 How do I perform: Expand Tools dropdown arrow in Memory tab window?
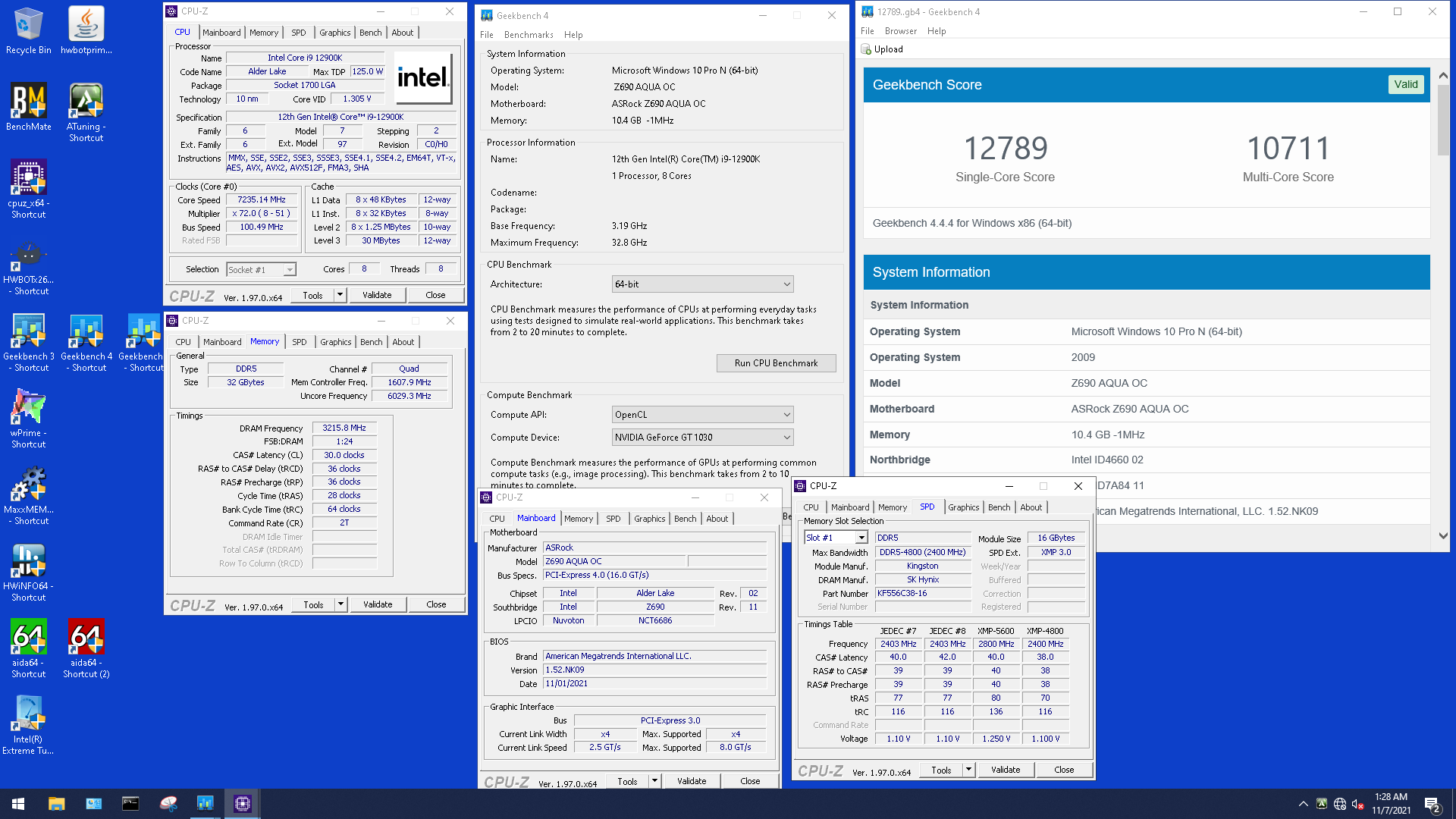[340, 604]
